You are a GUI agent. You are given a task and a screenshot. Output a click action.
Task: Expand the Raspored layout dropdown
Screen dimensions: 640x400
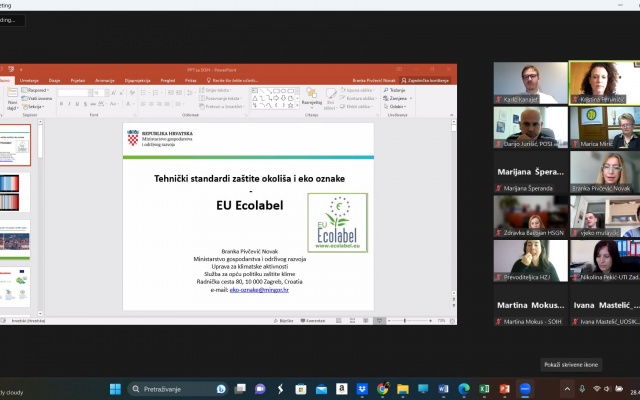35,91
